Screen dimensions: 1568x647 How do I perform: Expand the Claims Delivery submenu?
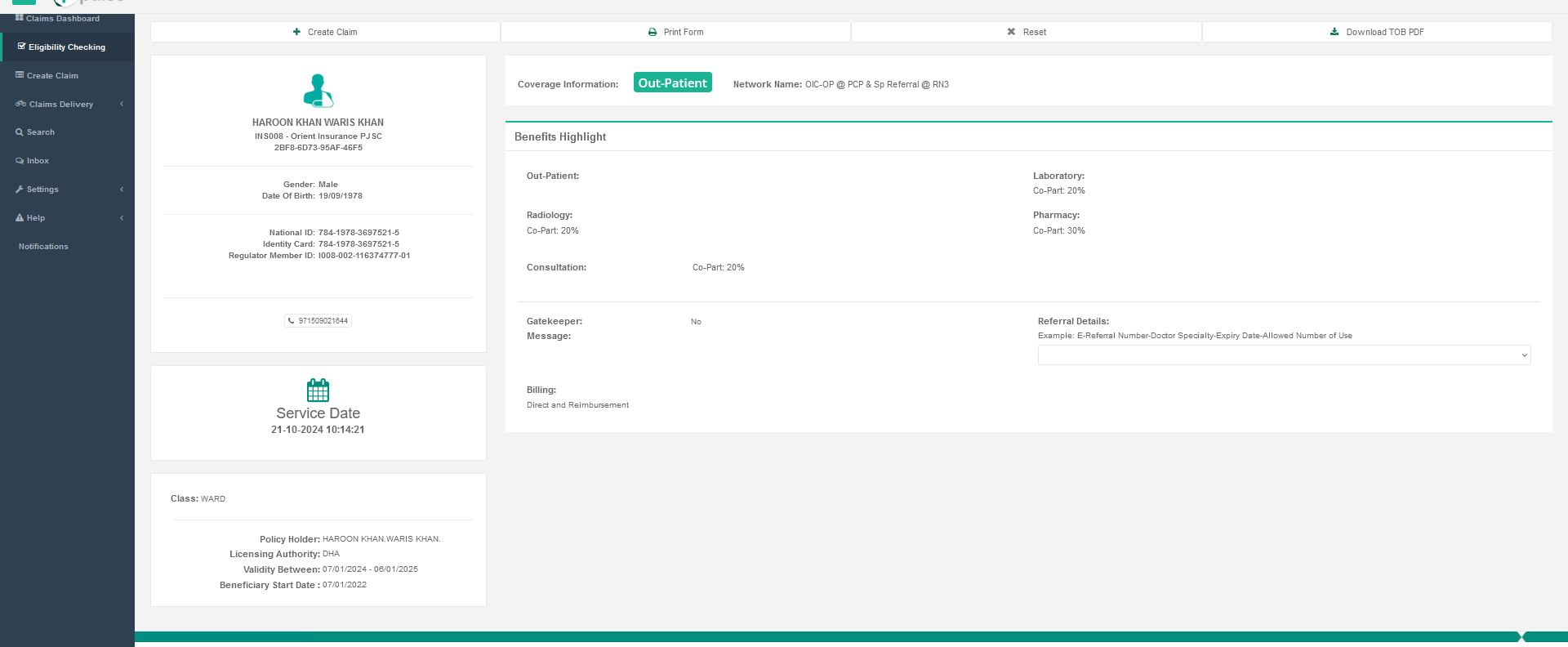click(x=122, y=104)
